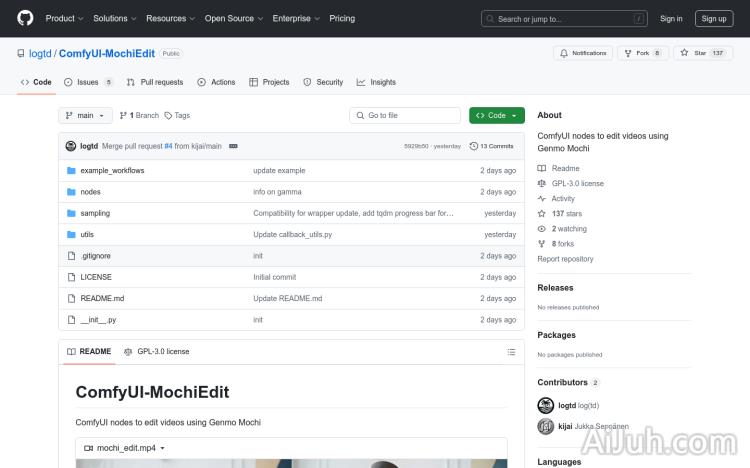The width and height of the screenshot is (750, 468).
Task: Click the logtd contributor avatar
Action: click(x=546, y=405)
